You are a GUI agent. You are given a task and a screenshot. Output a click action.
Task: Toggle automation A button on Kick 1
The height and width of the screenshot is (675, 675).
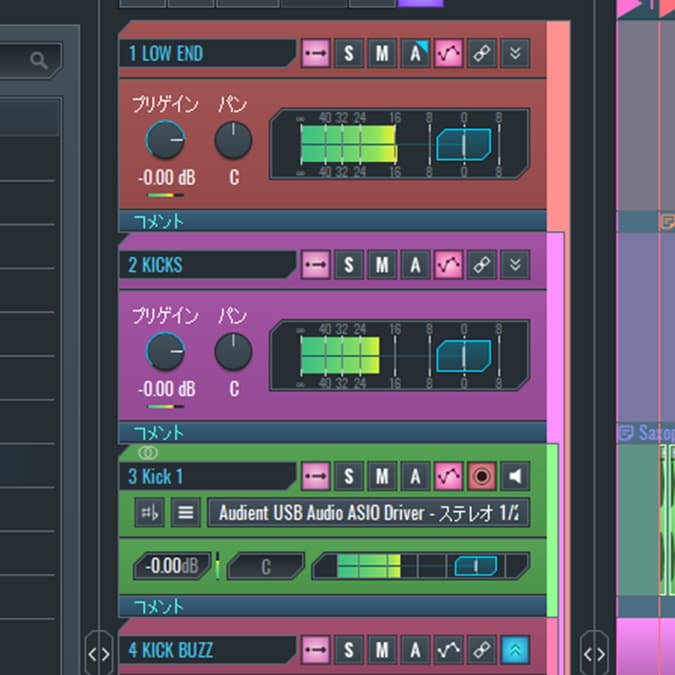pyautogui.click(x=415, y=476)
